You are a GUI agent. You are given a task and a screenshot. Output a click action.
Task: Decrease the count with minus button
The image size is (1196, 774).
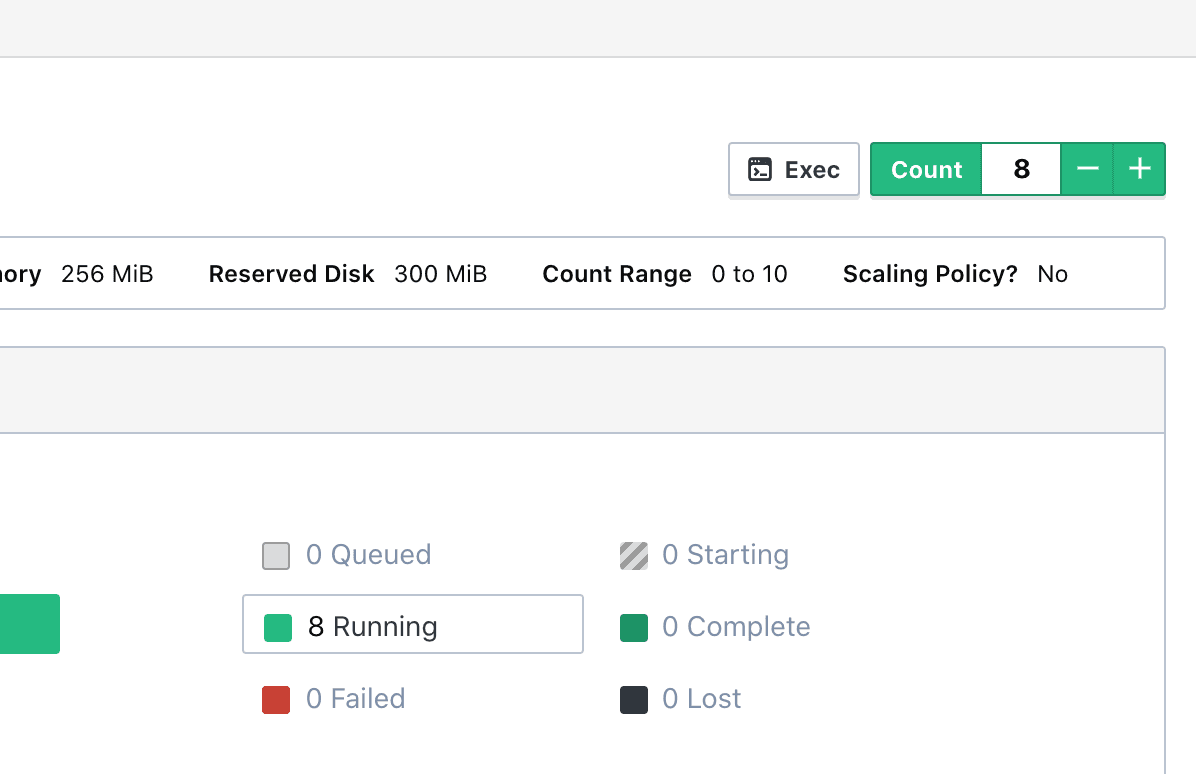[1087, 170]
